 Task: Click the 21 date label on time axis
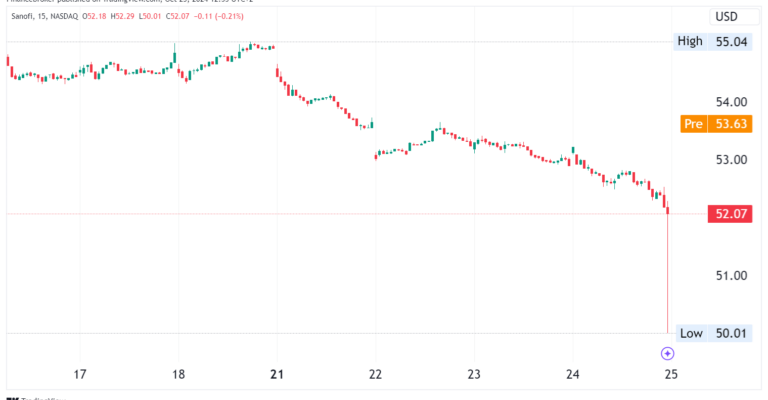[x=277, y=375]
